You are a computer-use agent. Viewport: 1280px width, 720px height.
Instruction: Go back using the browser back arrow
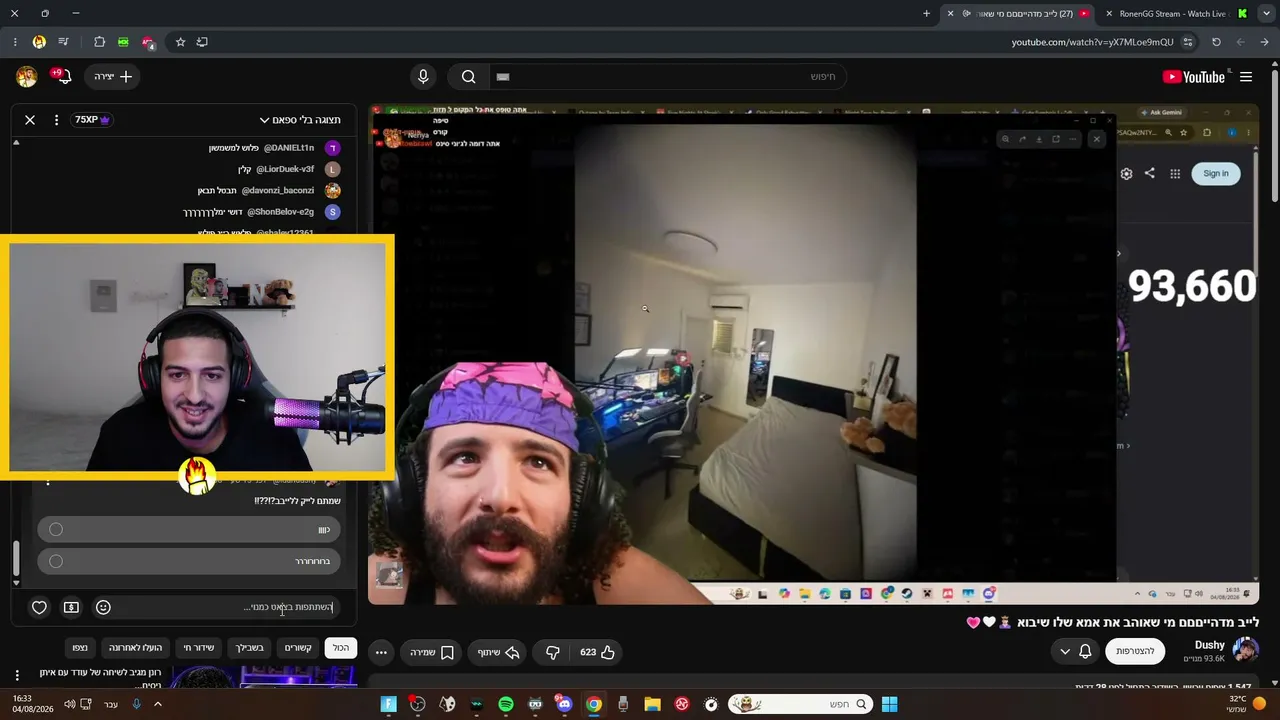[1264, 42]
